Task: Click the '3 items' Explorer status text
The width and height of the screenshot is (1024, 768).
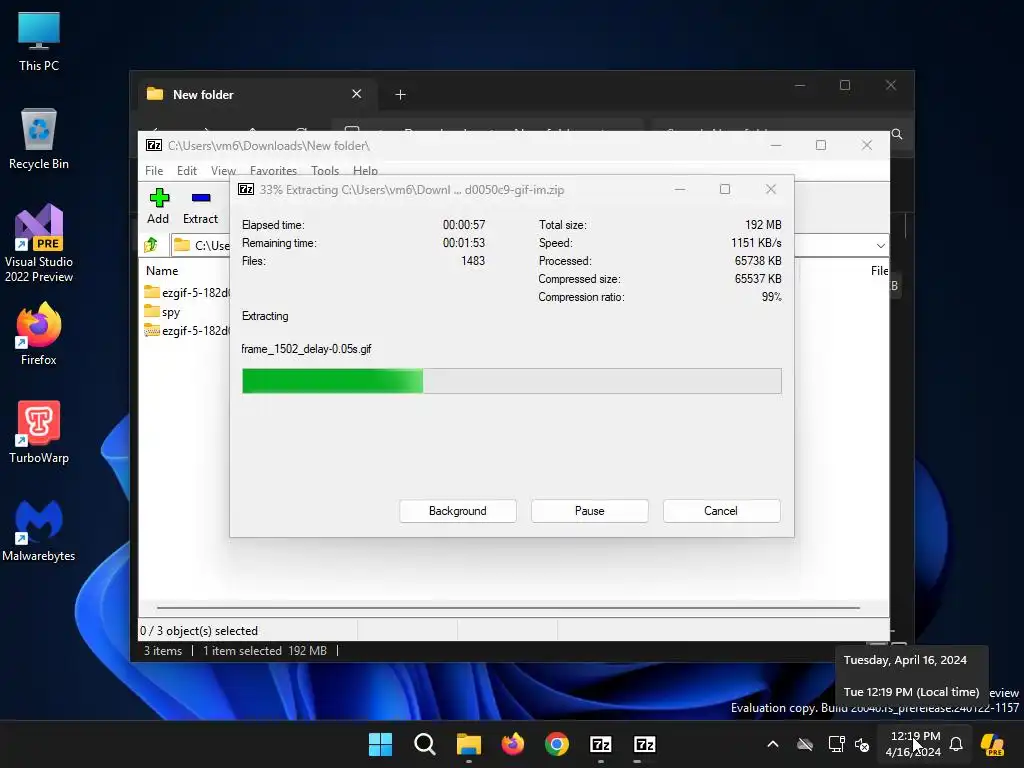Action: click(x=163, y=651)
